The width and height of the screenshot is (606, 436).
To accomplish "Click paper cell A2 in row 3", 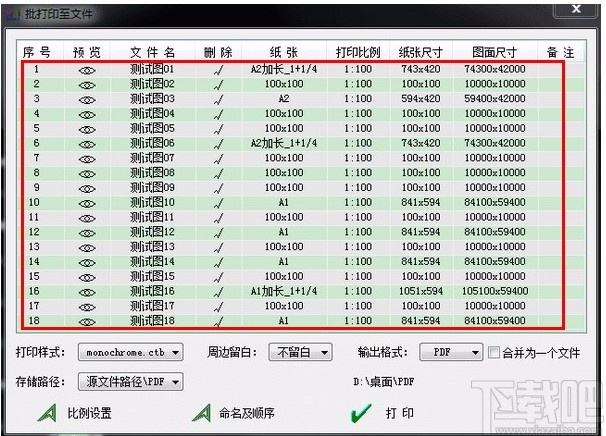I will (x=284, y=99).
